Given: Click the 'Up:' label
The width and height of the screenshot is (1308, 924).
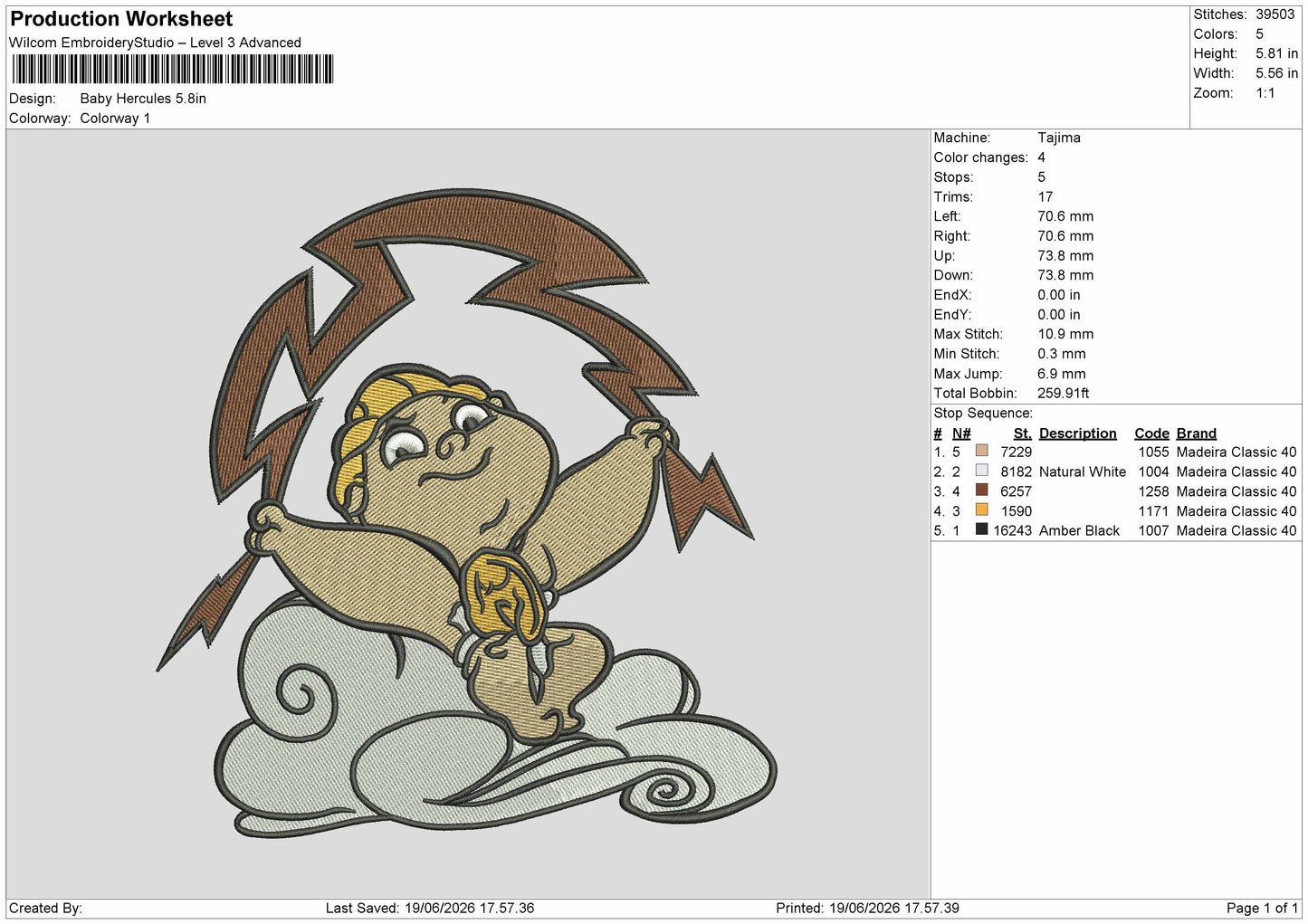Looking at the screenshot, I should pyautogui.click(x=944, y=256).
